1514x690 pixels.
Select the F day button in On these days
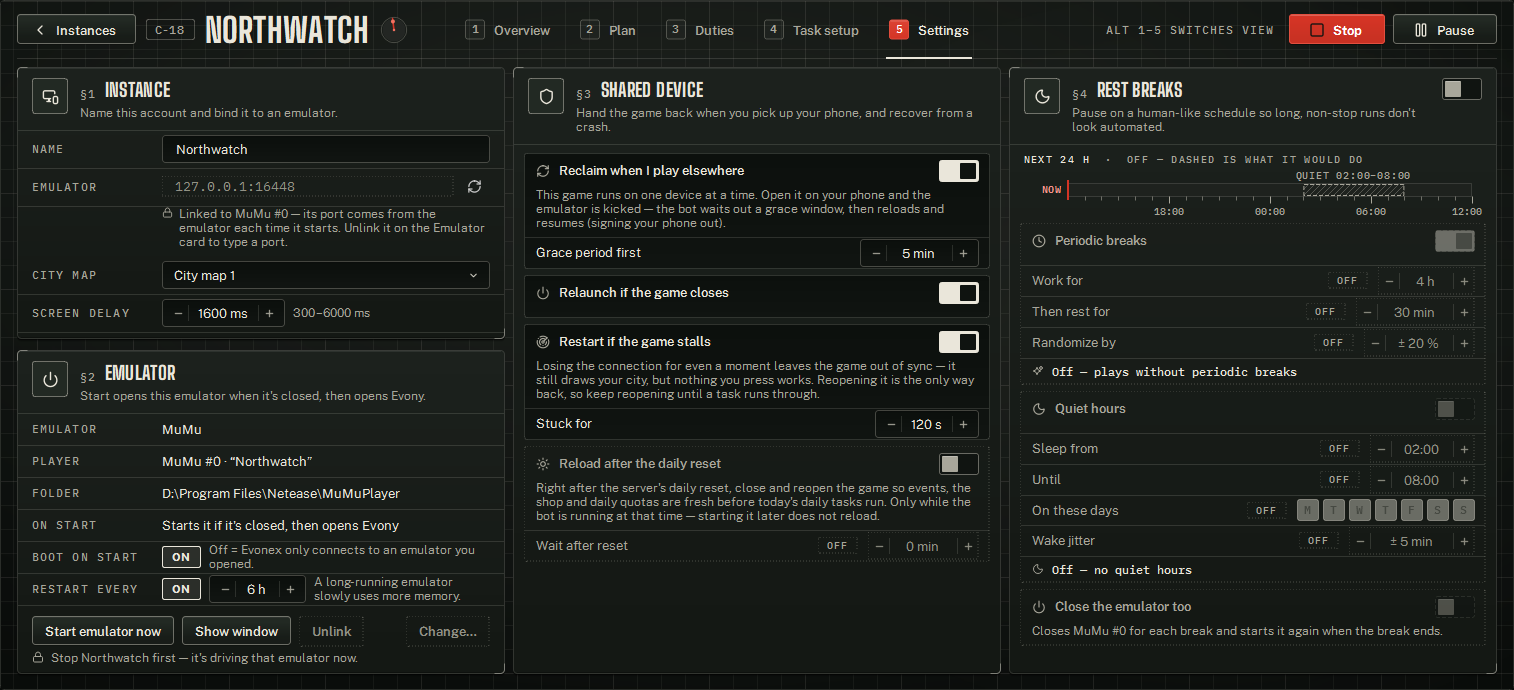tap(1412, 511)
